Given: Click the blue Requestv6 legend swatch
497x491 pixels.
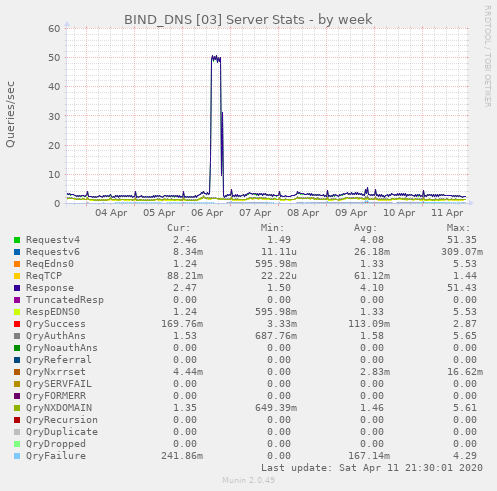Looking at the screenshot, I should click(x=17, y=252).
